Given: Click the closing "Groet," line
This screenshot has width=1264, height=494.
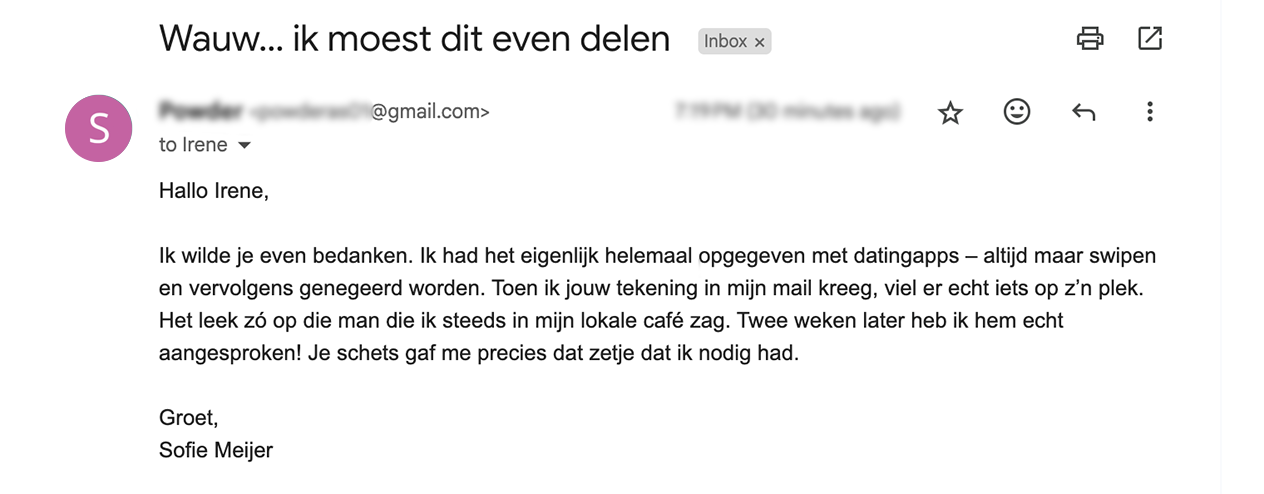Looking at the screenshot, I should point(188,418).
